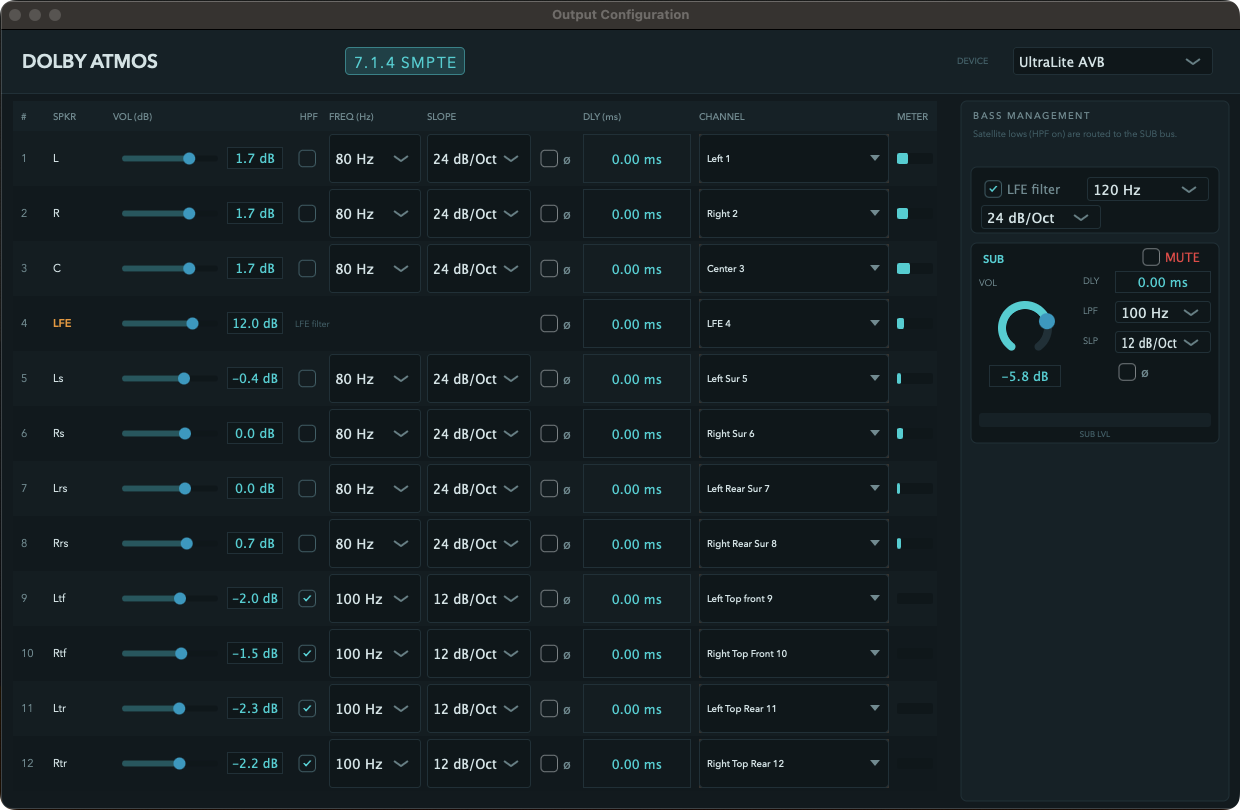Viewport: 1240px width, 810px height.
Task: Click the Rtf speaker label
Action: coord(60,653)
